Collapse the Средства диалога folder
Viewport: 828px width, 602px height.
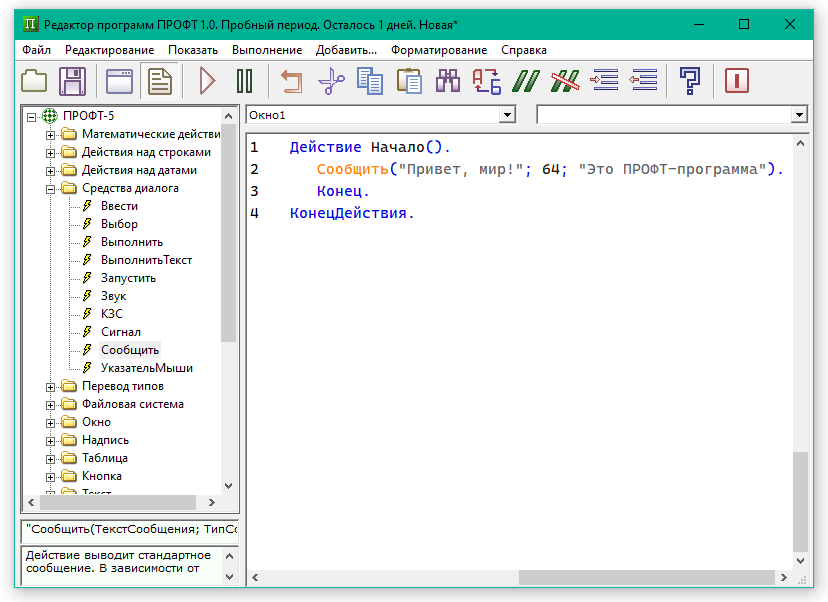[x=50, y=189]
